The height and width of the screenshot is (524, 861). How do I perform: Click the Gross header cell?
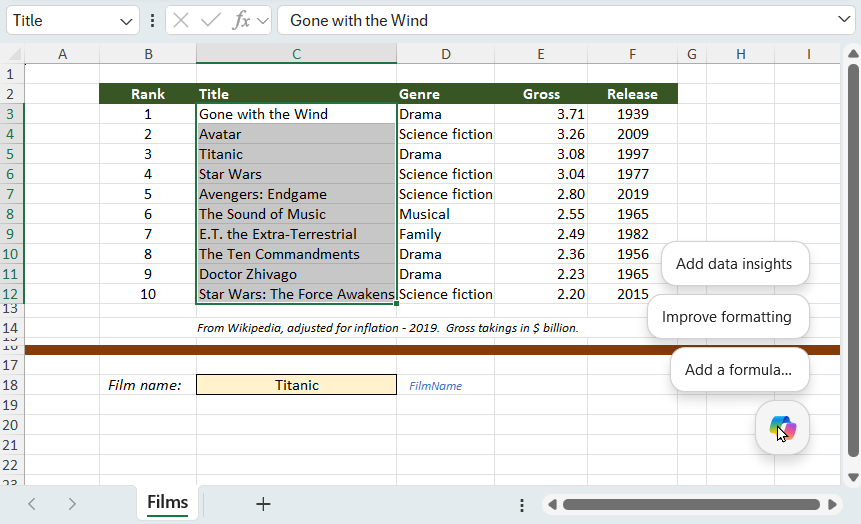pyautogui.click(x=541, y=94)
